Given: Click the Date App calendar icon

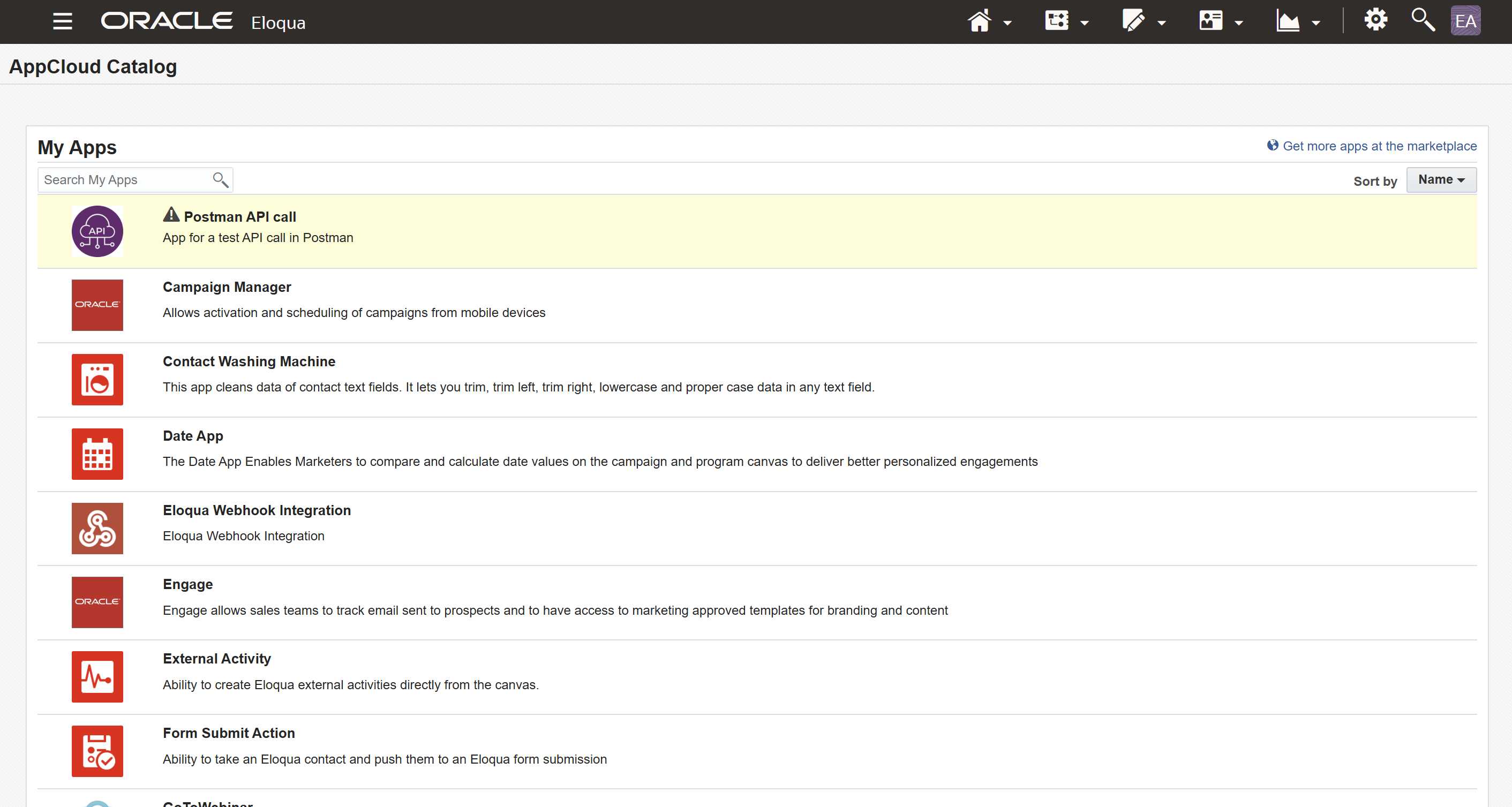Looking at the screenshot, I should tap(97, 454).
